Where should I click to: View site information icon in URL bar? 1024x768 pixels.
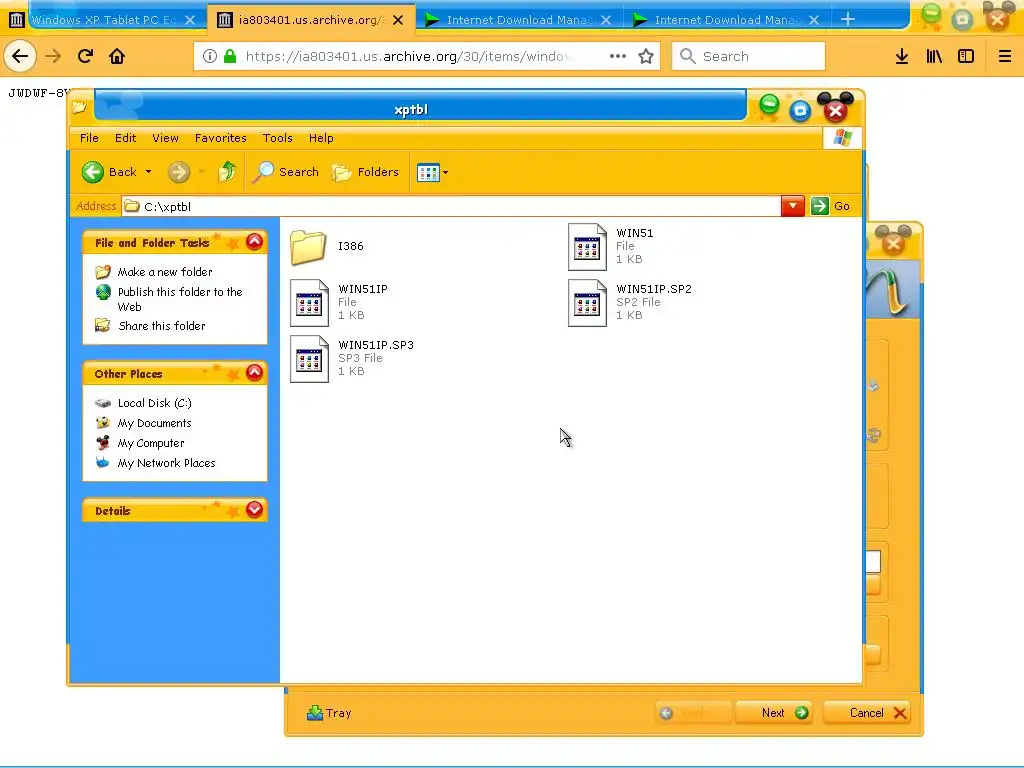(210, 56)
